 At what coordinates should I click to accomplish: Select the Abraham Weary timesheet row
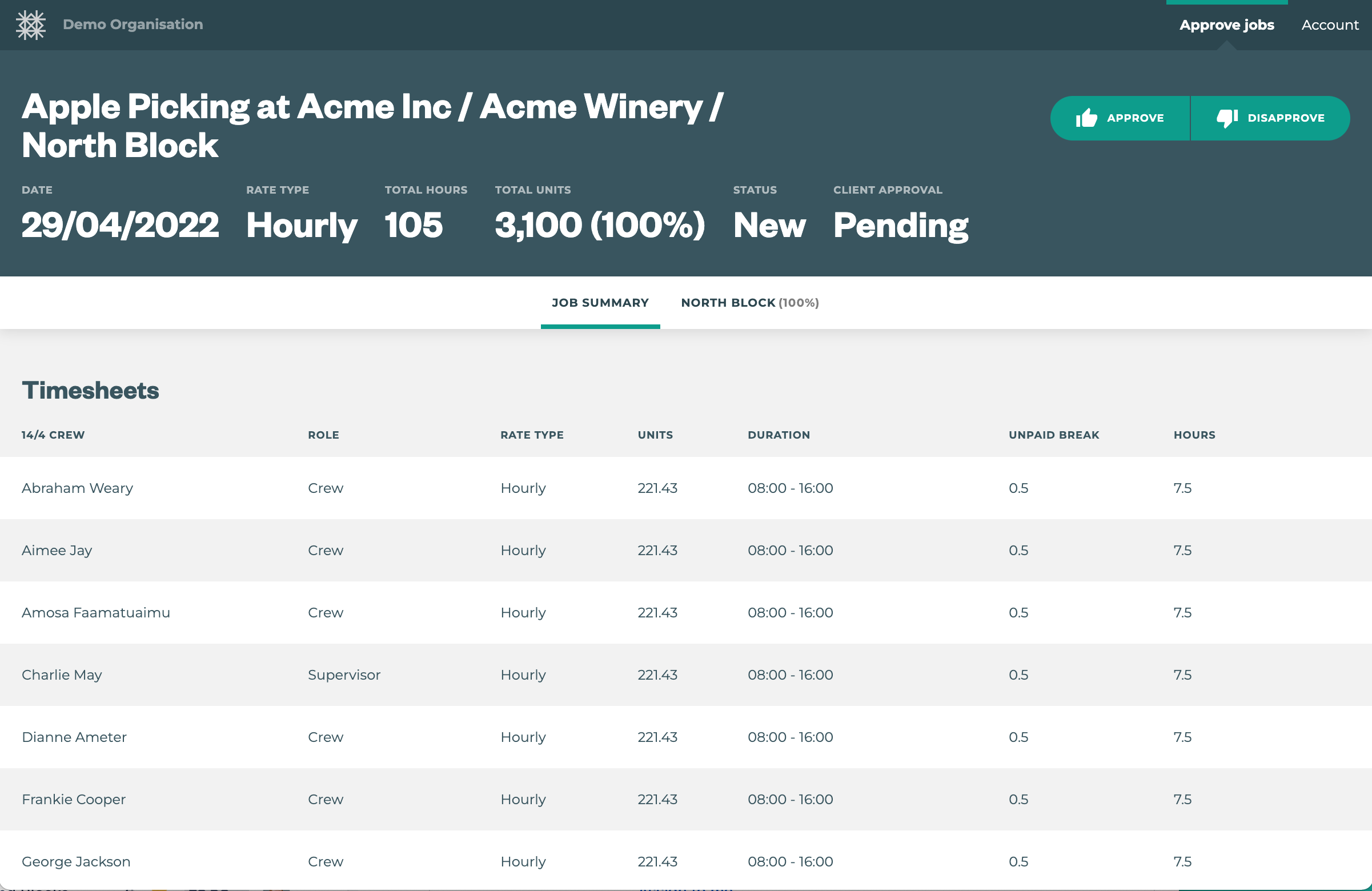[x=77, y=488]
